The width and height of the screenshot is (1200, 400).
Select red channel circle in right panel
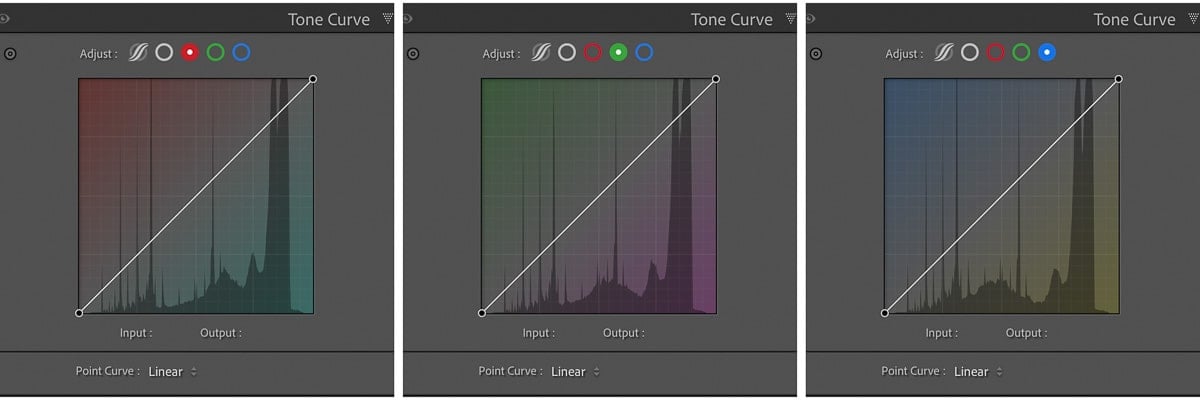(x=995, y=52)
